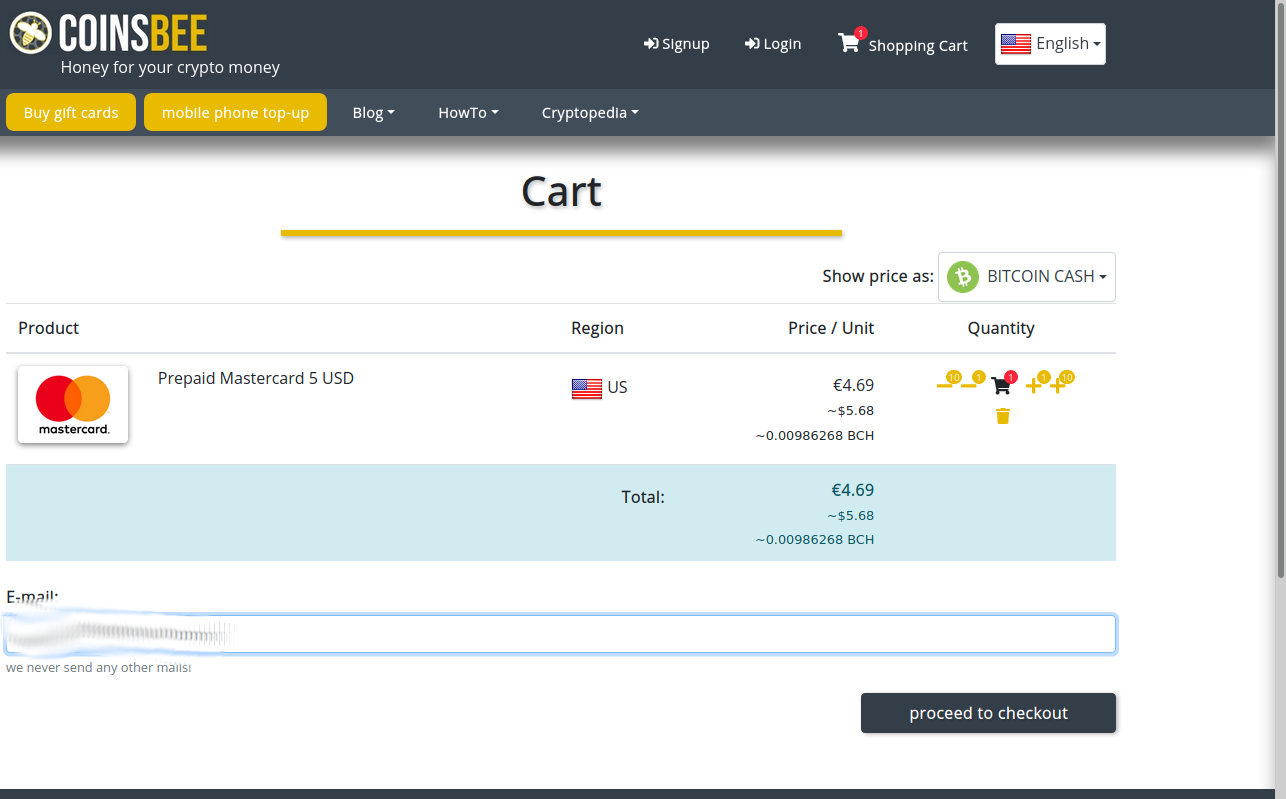1286x799 pixels.
Task: Click the "Cart" page heading
Action: (x=561, y=191)
